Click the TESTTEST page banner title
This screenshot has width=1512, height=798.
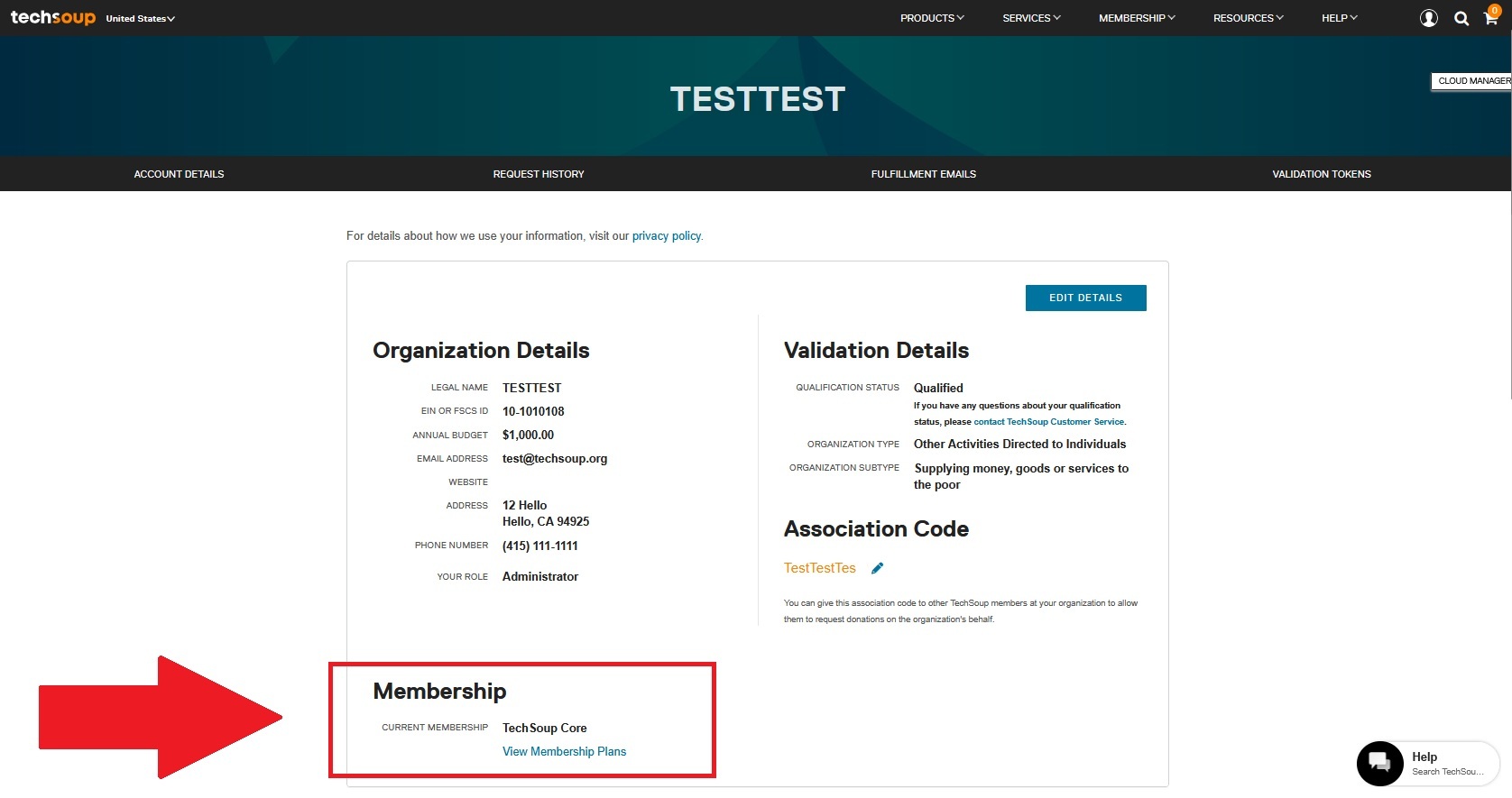point(758,99)
